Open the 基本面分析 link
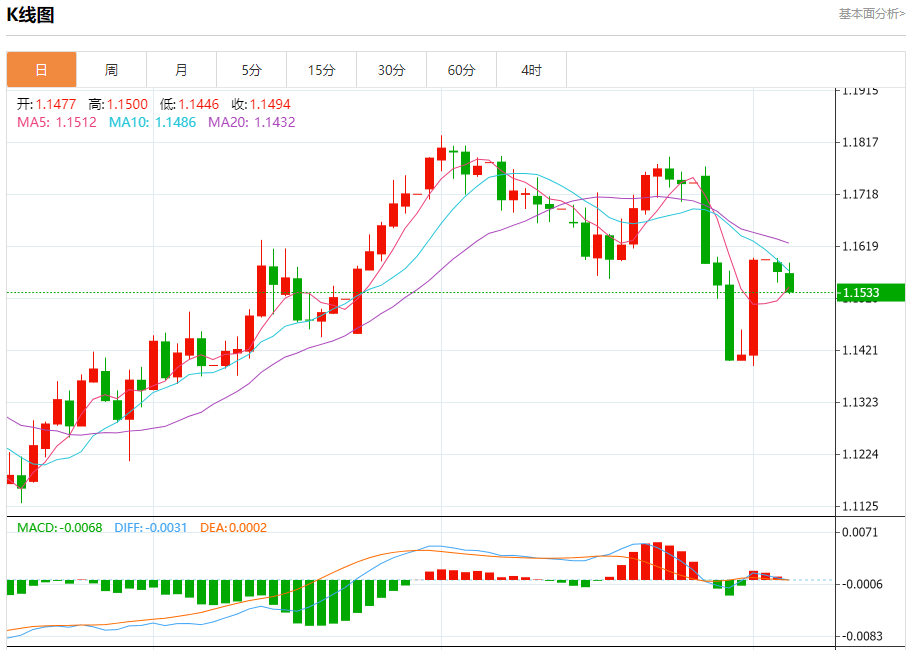This screenshot has height=650, width=910. [871, 13]
